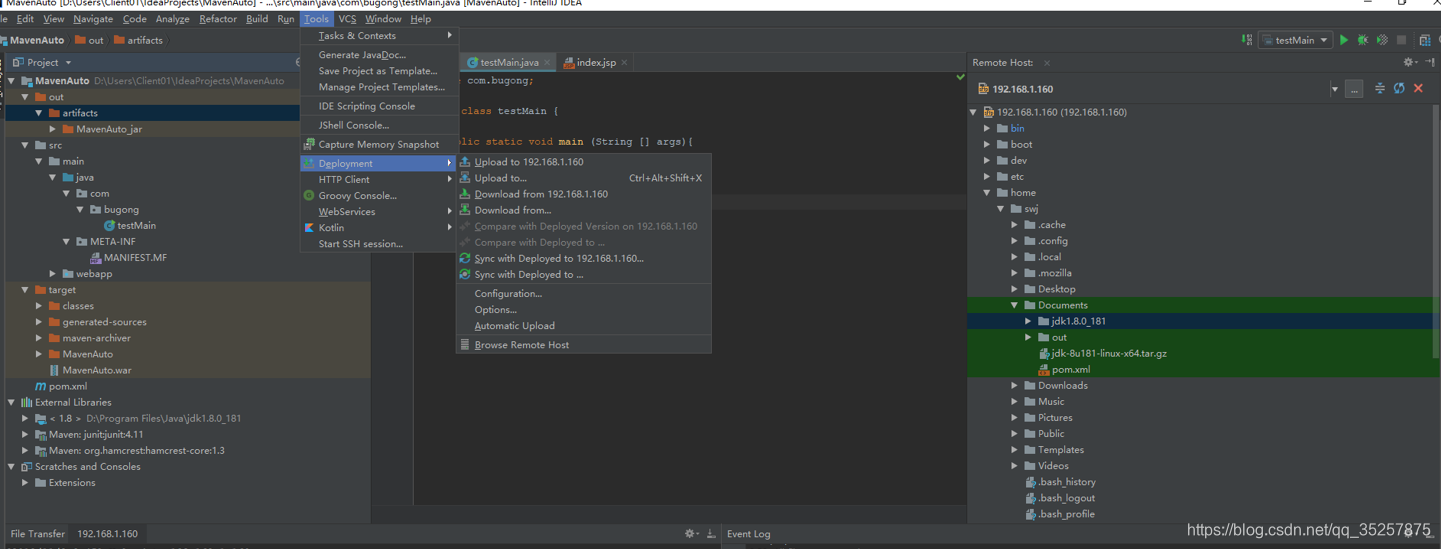1441x549 pixels.
Task: Choose Upload to... menu entry
Action: [584, 178]
